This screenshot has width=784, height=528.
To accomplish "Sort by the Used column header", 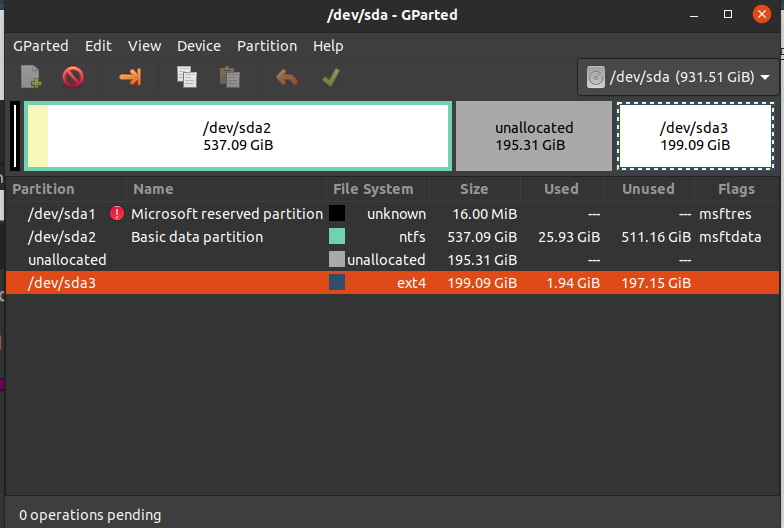I will [x=561, y=189].
